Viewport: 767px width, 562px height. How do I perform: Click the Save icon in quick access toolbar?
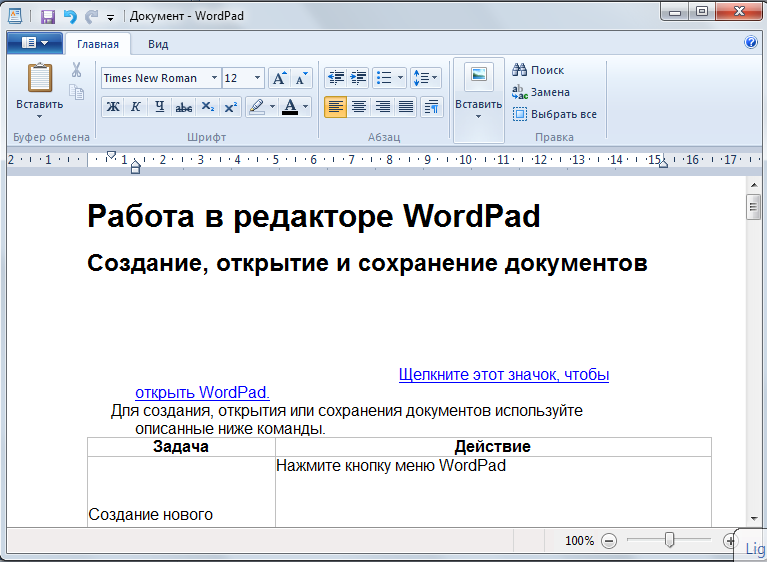(x=48, y=16)
